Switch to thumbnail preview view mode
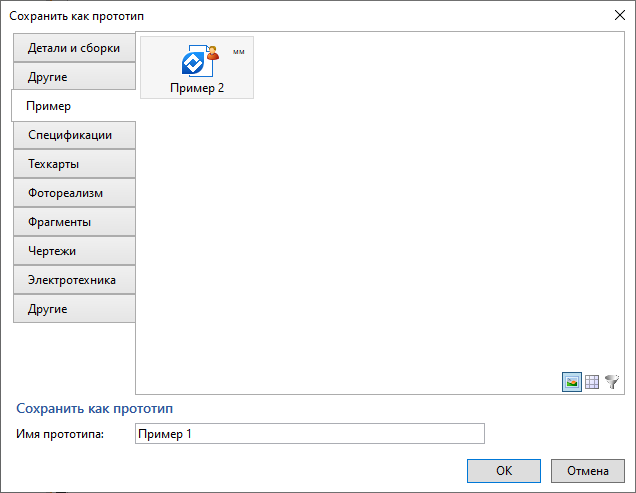 pyautogui.click(x=572, y=381)
